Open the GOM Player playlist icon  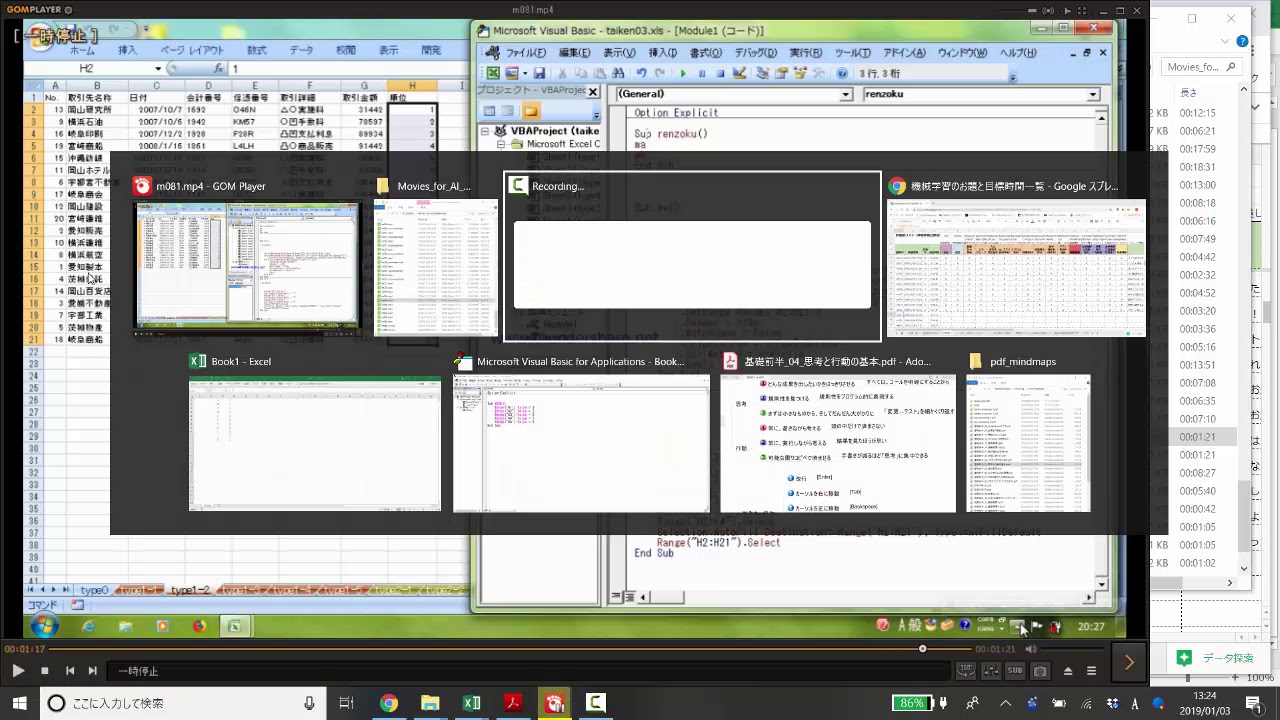click(x=1091, y=671)
